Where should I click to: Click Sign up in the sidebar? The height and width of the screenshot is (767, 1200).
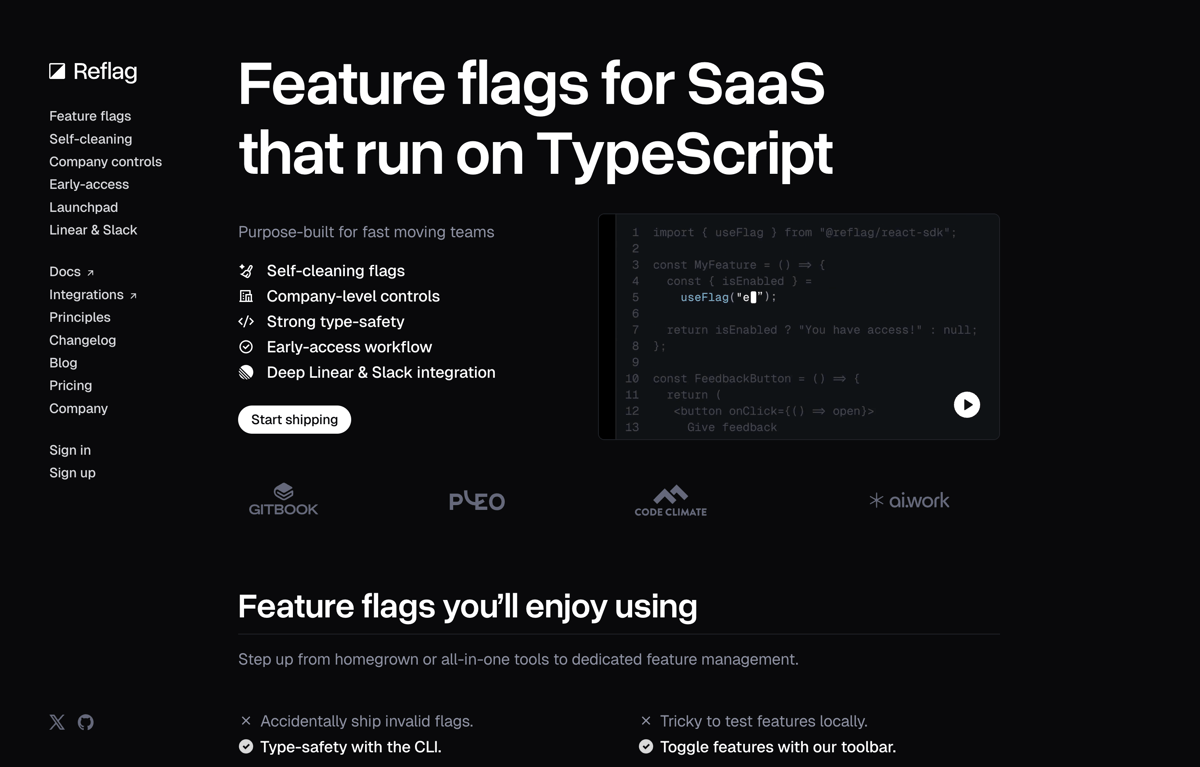(72, 472)
